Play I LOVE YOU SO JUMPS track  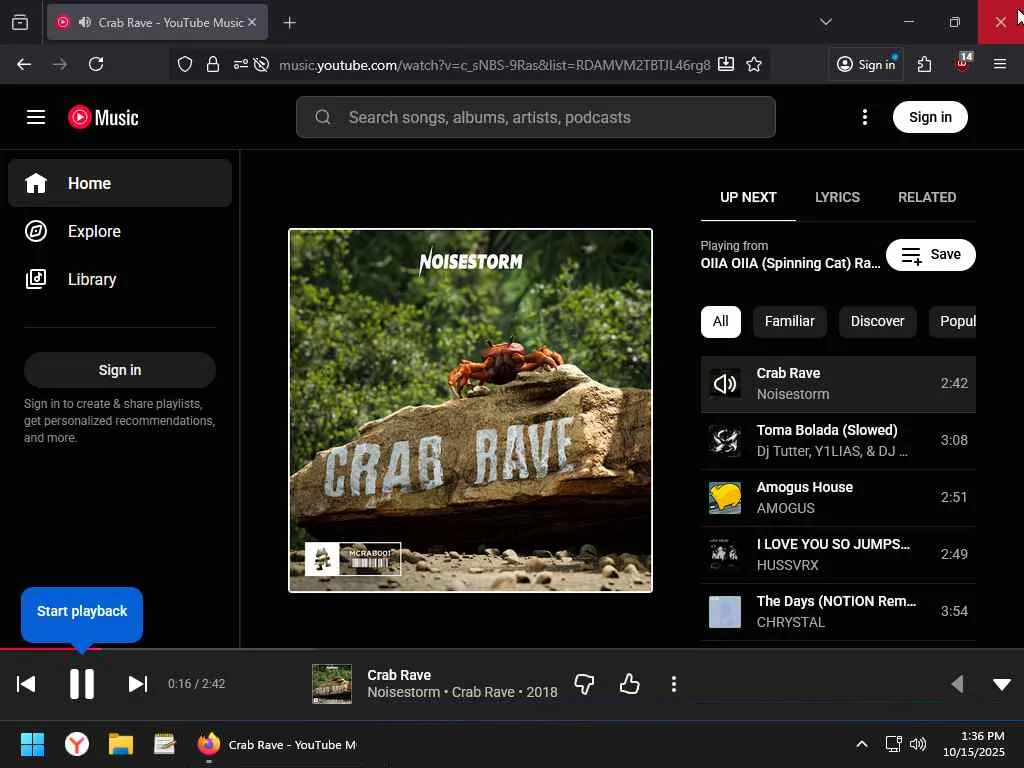(x=838, y=554)
